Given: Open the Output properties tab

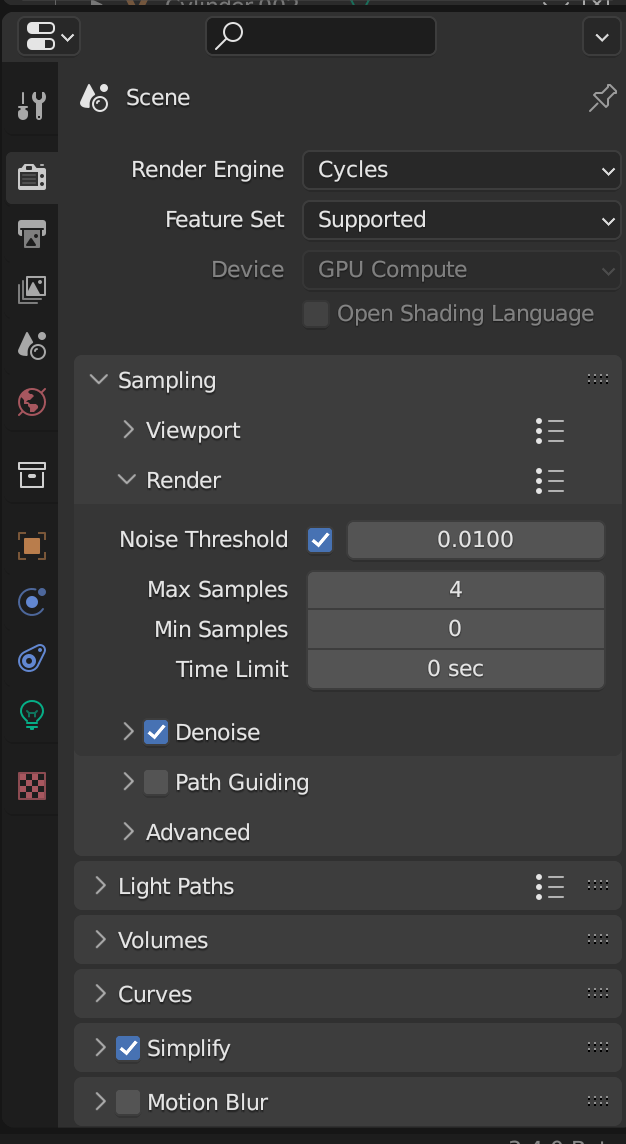Looking at the screenshot, I should tap(31, 233).
